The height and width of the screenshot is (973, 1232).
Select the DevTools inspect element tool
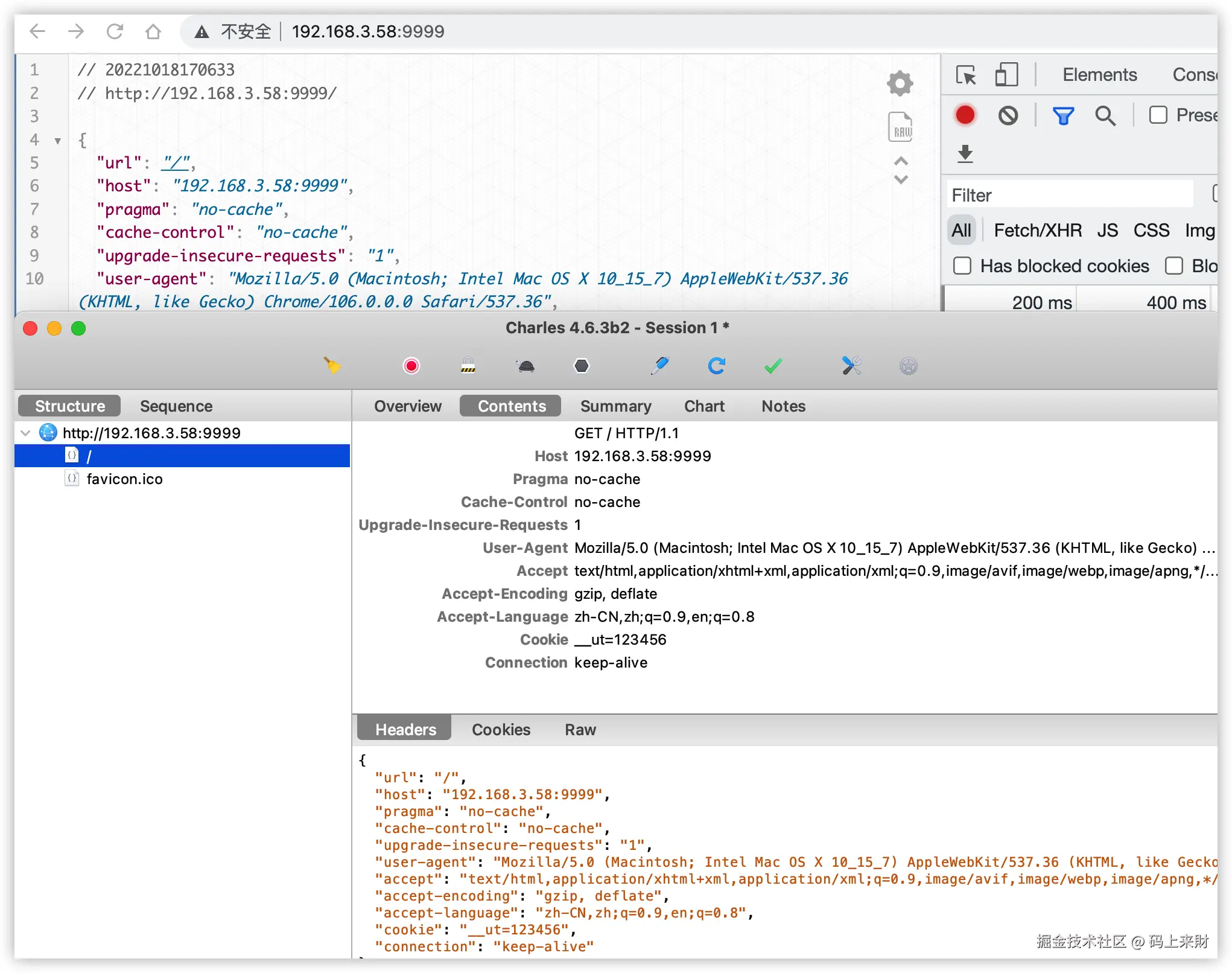point(966,75)
